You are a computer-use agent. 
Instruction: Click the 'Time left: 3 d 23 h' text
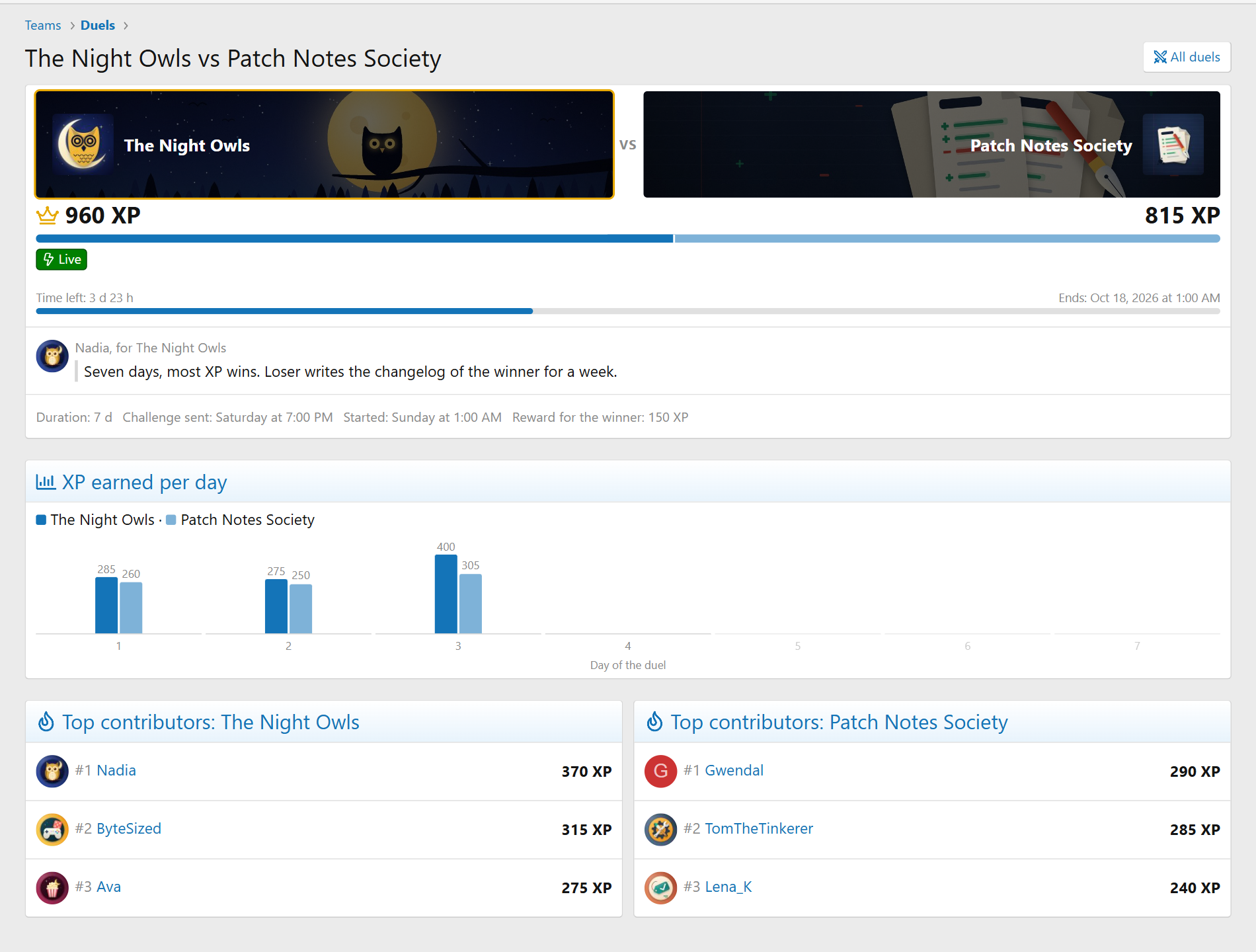[x=85, y=297]
